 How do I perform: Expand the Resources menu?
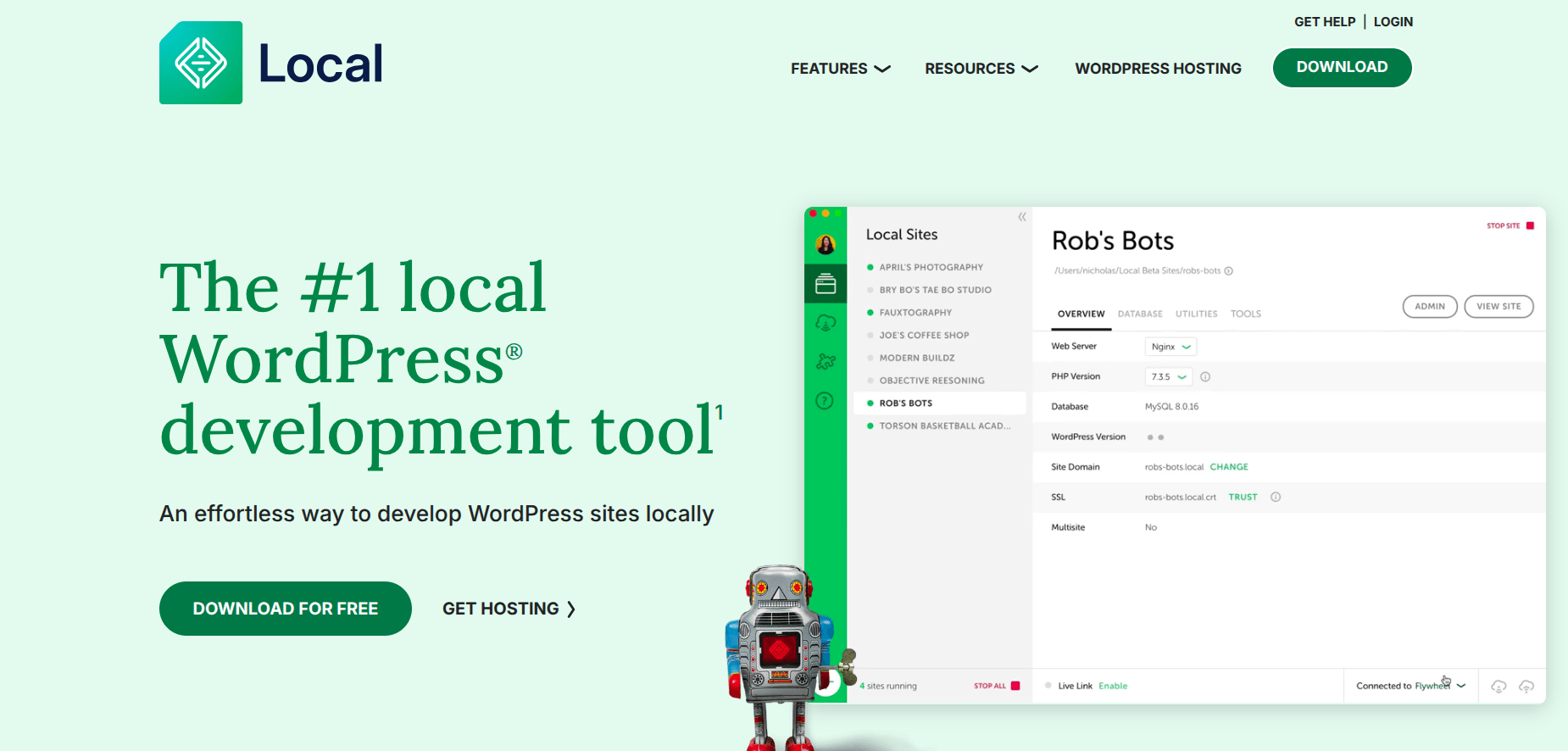pos(981,69)
